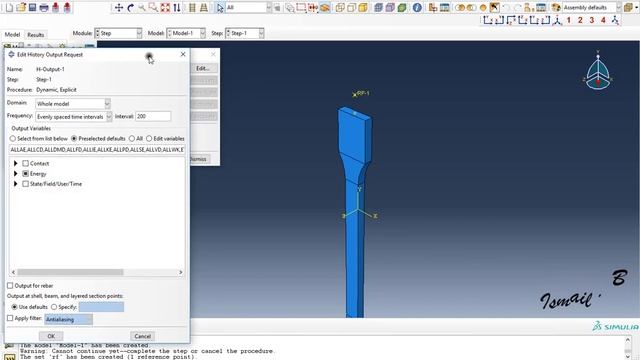Switch to the Results tab
Image resolution: width=640 pixels, height=360 pixels.
point(36,35)
